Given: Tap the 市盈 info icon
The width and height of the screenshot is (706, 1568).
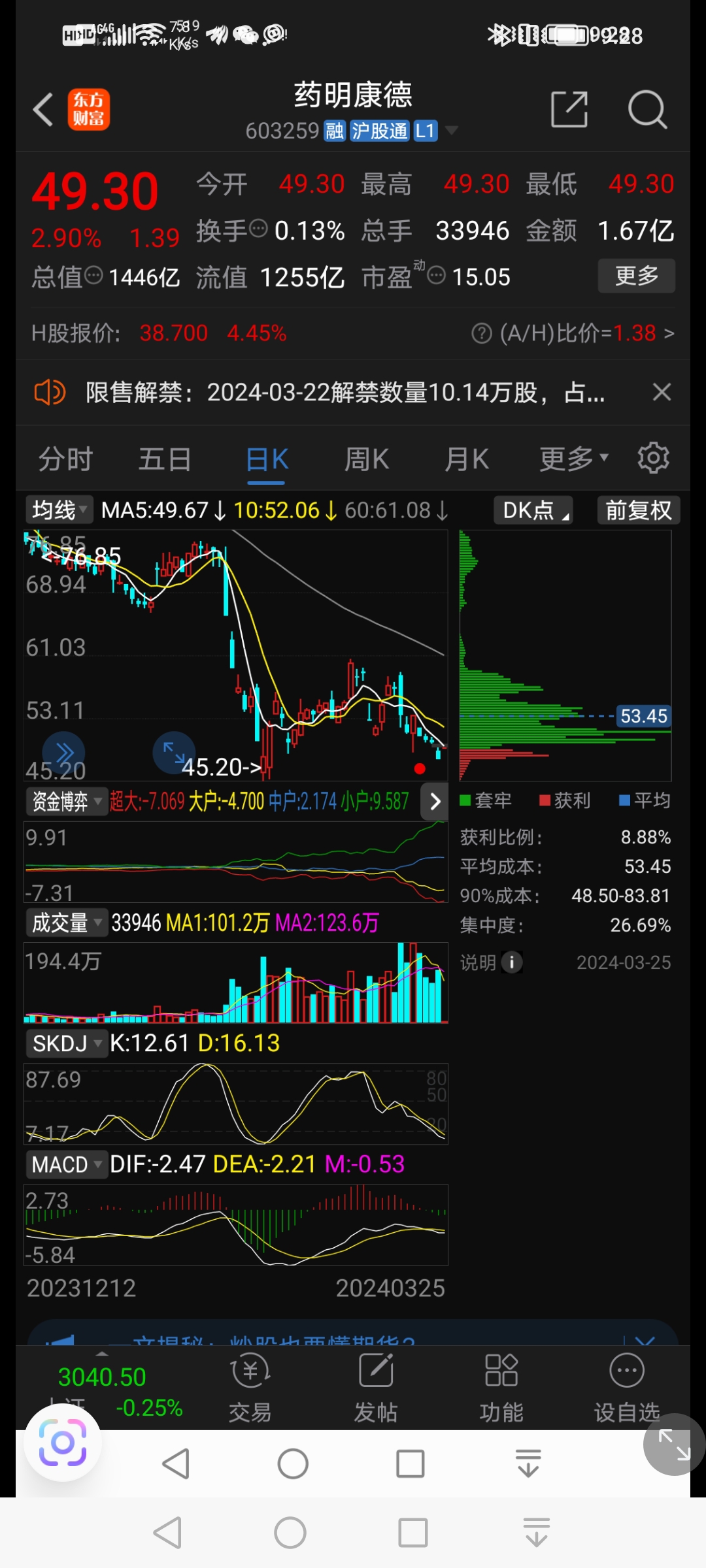Looking at the screenshot, I should point(436,276).
